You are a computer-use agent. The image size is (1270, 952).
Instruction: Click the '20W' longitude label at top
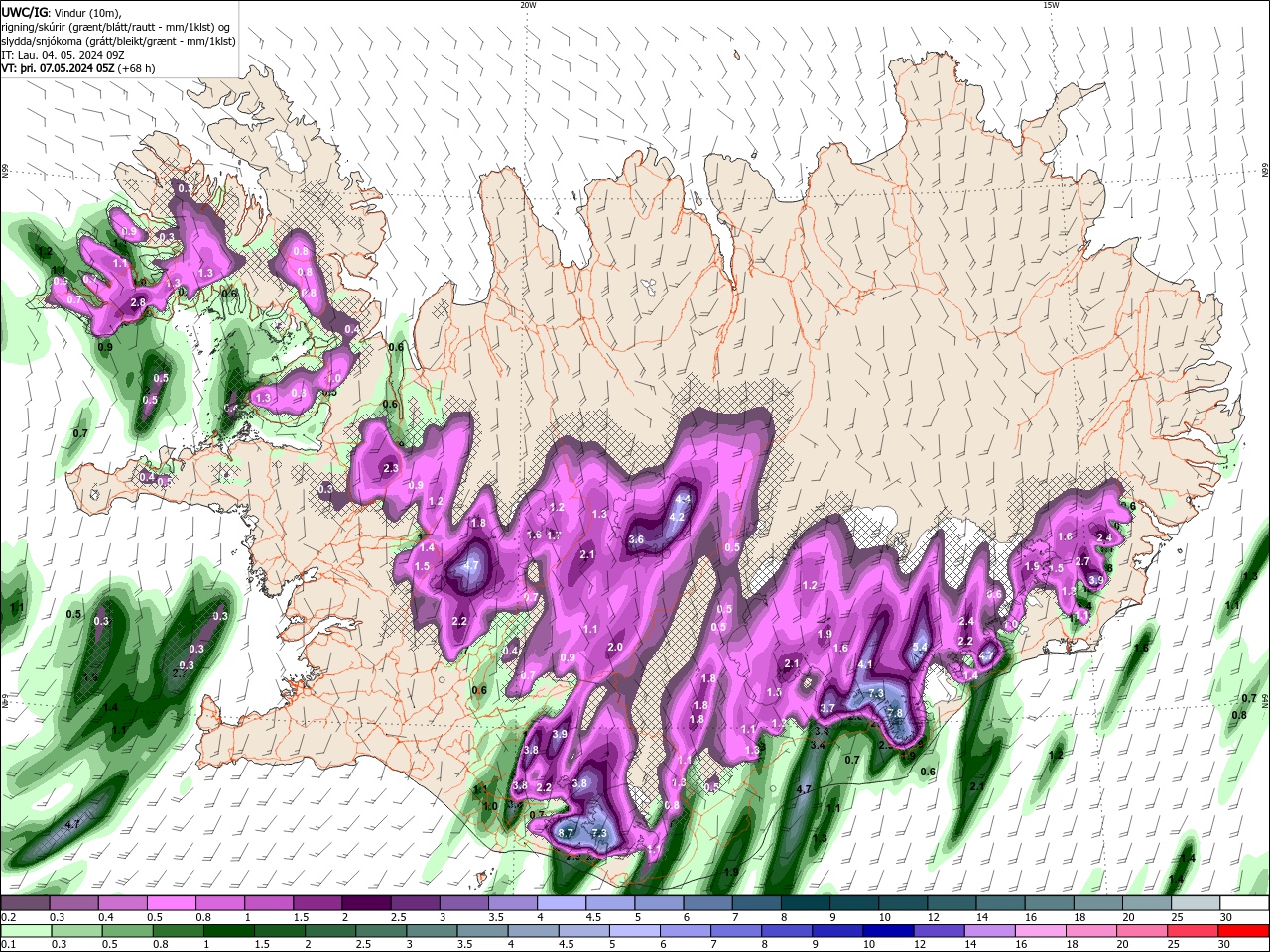coord(528,5)
